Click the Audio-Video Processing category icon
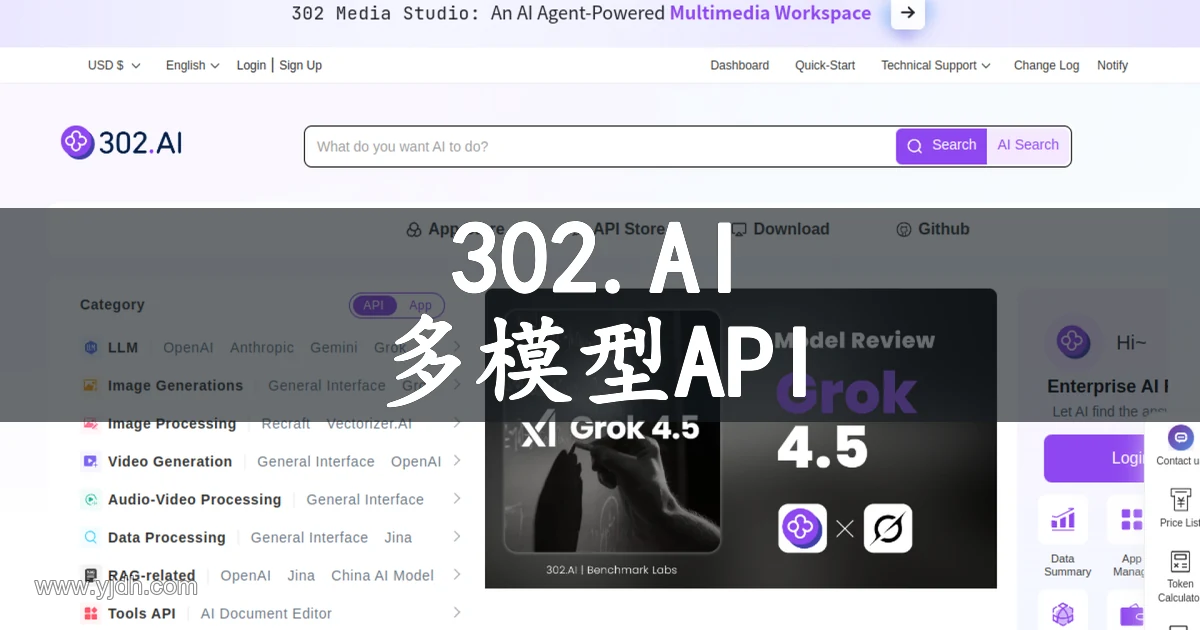 click(x=91, y=500)
